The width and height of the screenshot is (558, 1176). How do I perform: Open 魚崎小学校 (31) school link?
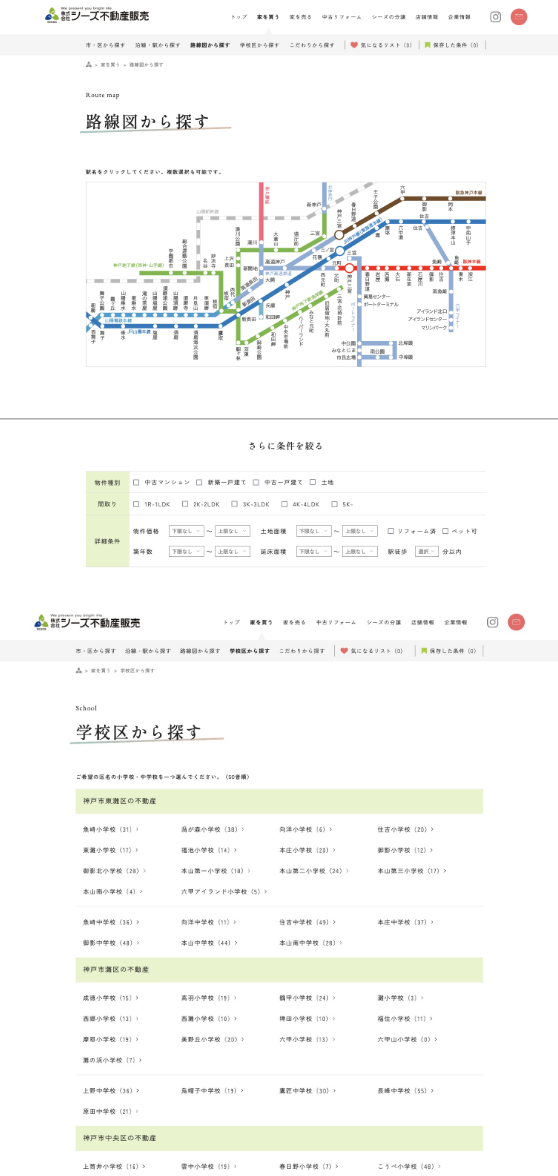pyautogui.click(x=110, y=830)
